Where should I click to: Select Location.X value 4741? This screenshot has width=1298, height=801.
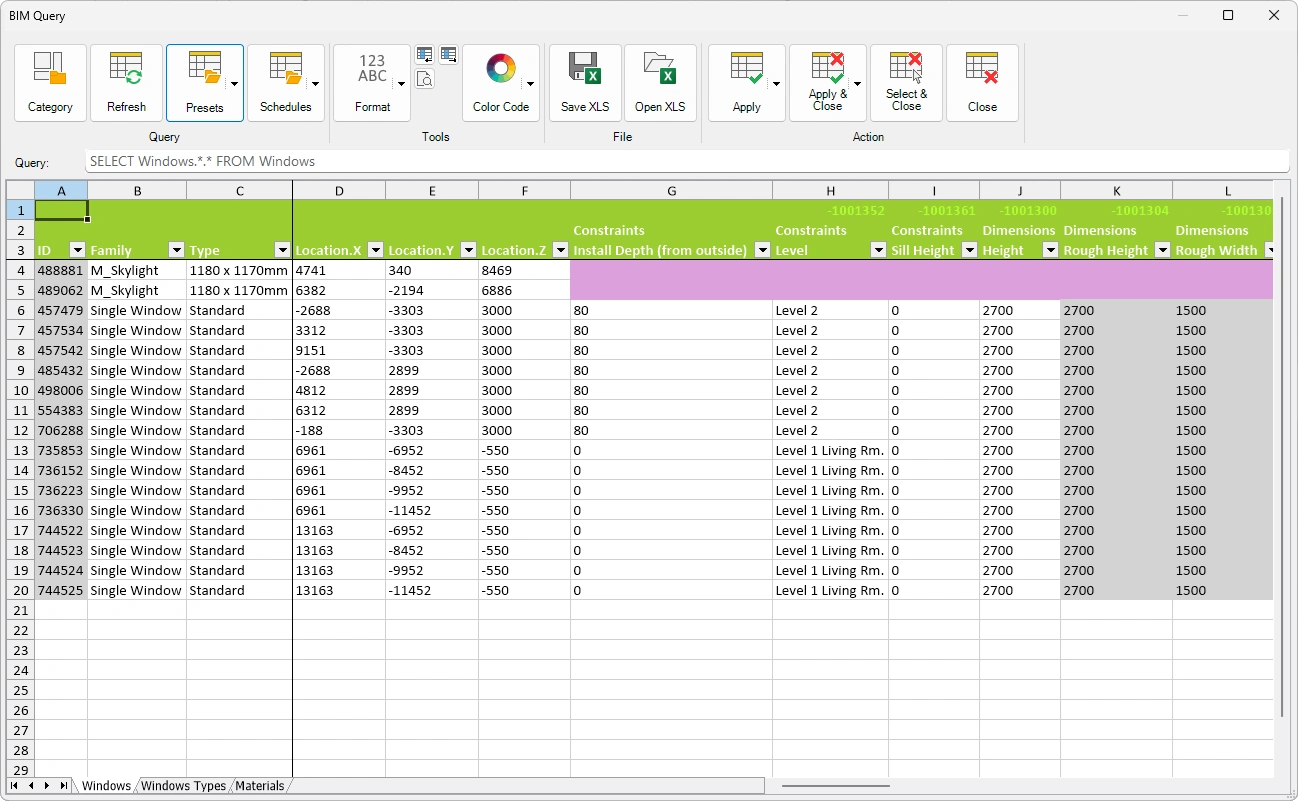point(339,270)
